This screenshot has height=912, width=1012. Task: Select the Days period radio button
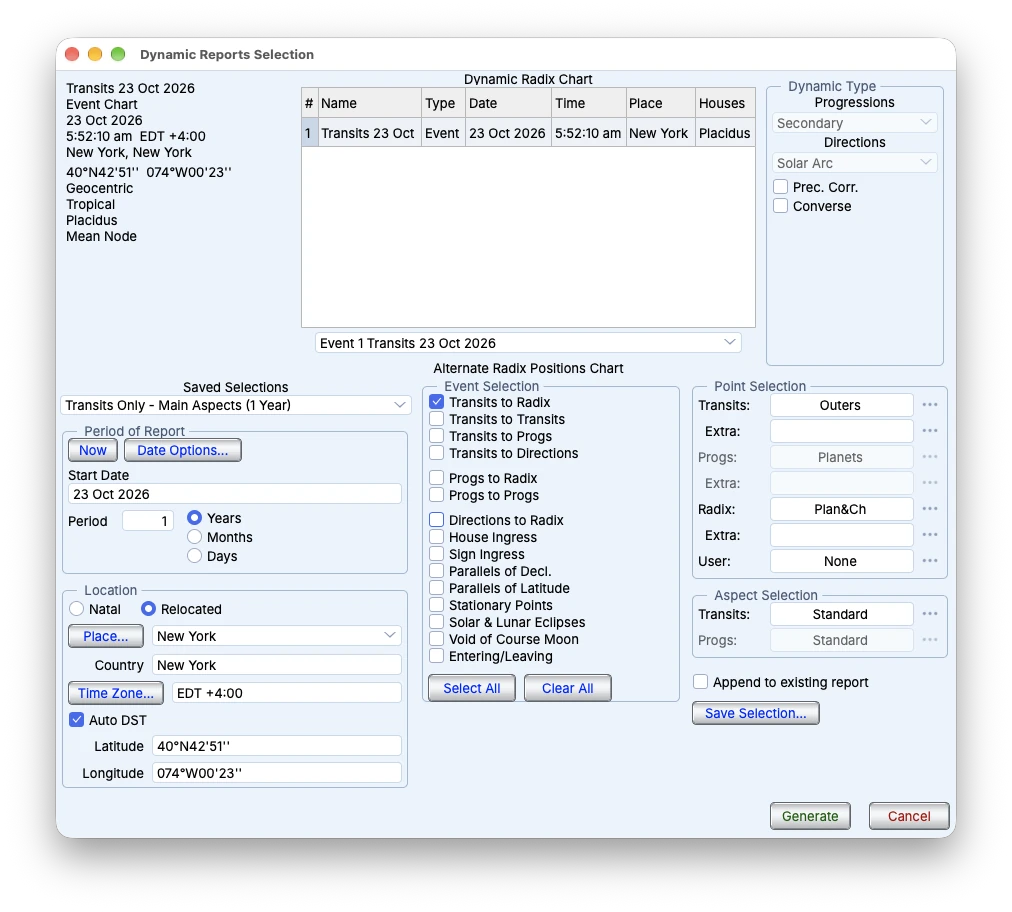(x=194, y=556)
